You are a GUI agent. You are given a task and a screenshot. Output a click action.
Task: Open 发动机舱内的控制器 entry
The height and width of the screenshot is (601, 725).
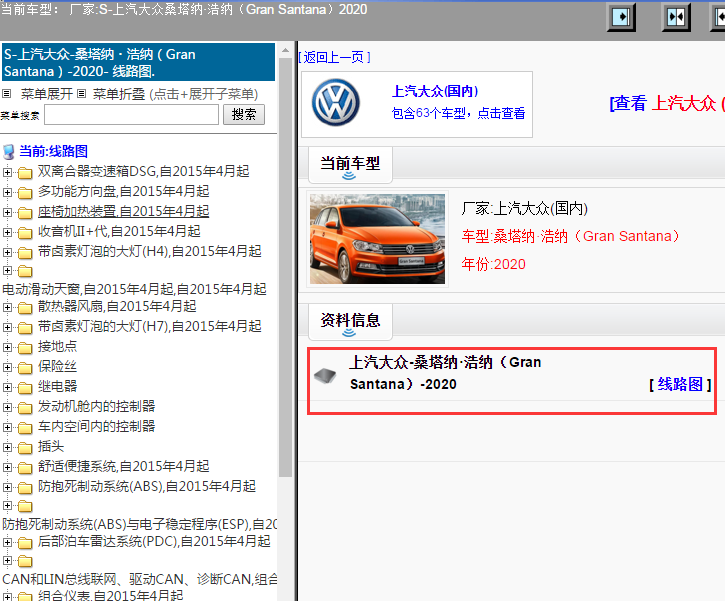click(97, 406)
